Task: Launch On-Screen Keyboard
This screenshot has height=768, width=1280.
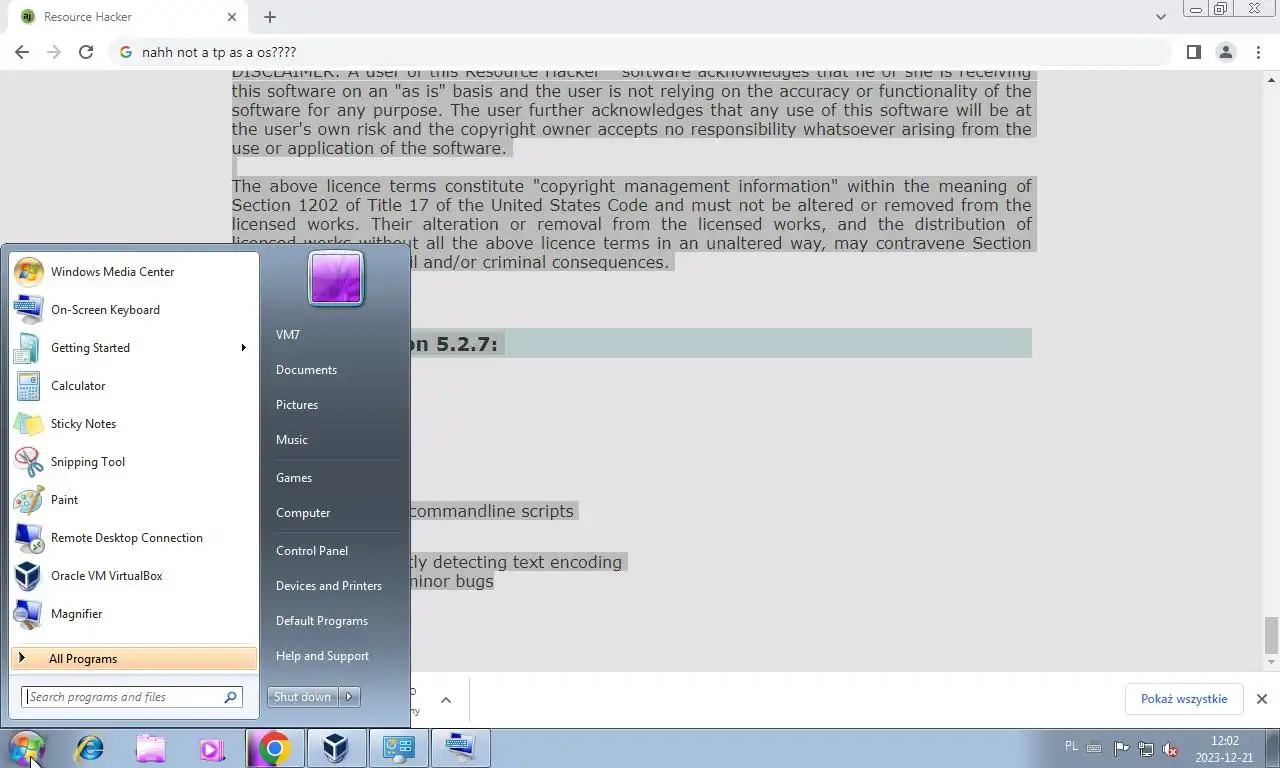Action: pyautogui.click(x=134, y=310)
